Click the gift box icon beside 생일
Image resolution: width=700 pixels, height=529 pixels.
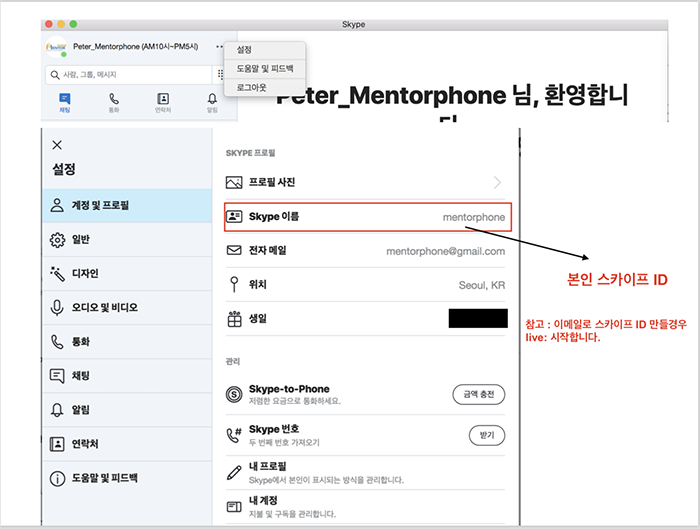click(x=234, y=319)
